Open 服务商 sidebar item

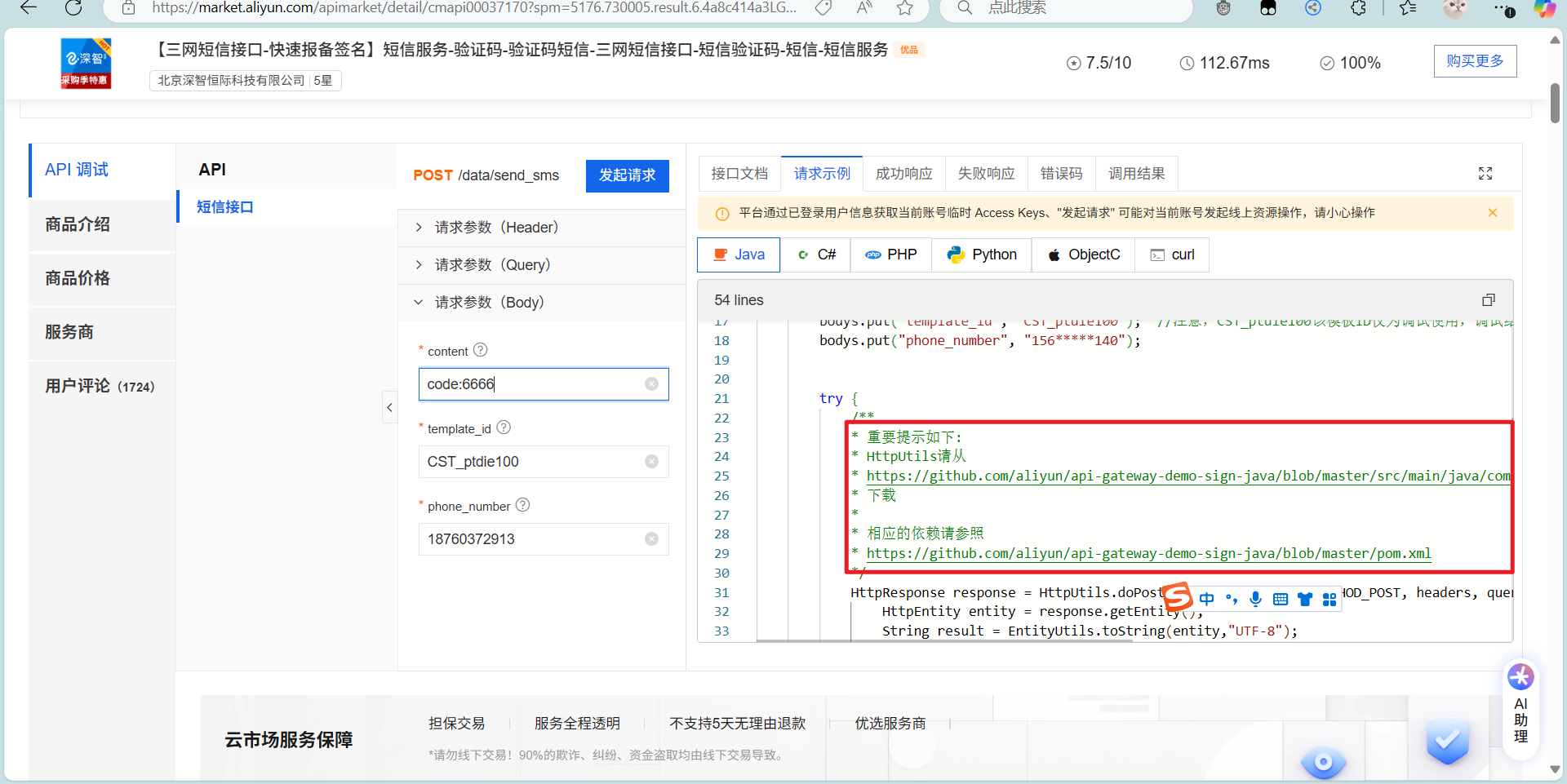pos(102,332)
